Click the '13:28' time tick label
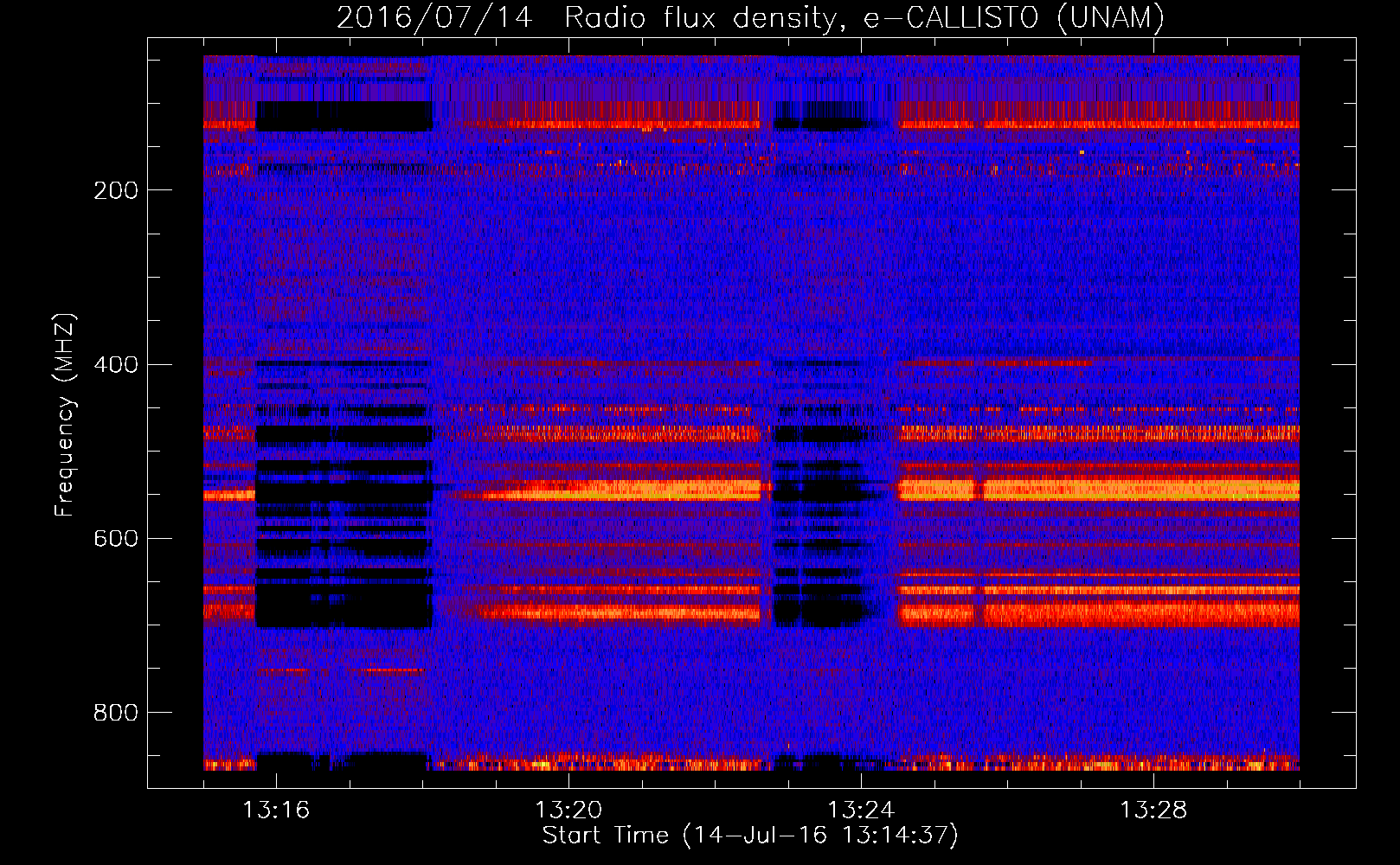This screenshot has height=865, width=1400. point(1153,811)
